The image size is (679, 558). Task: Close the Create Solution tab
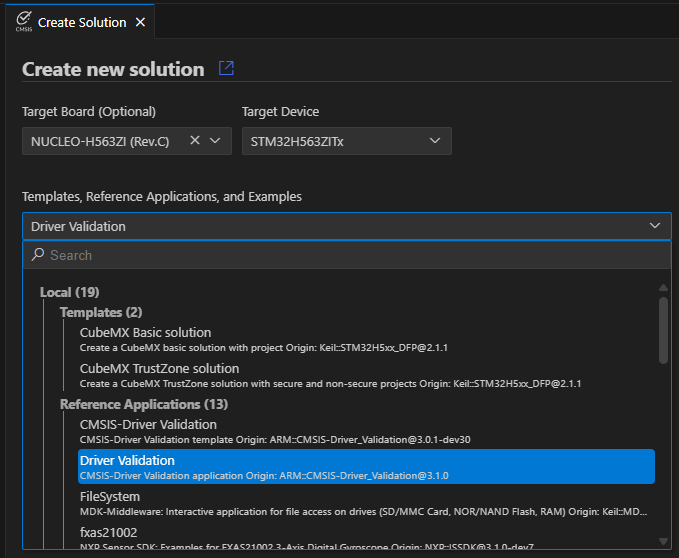[140, 22]
